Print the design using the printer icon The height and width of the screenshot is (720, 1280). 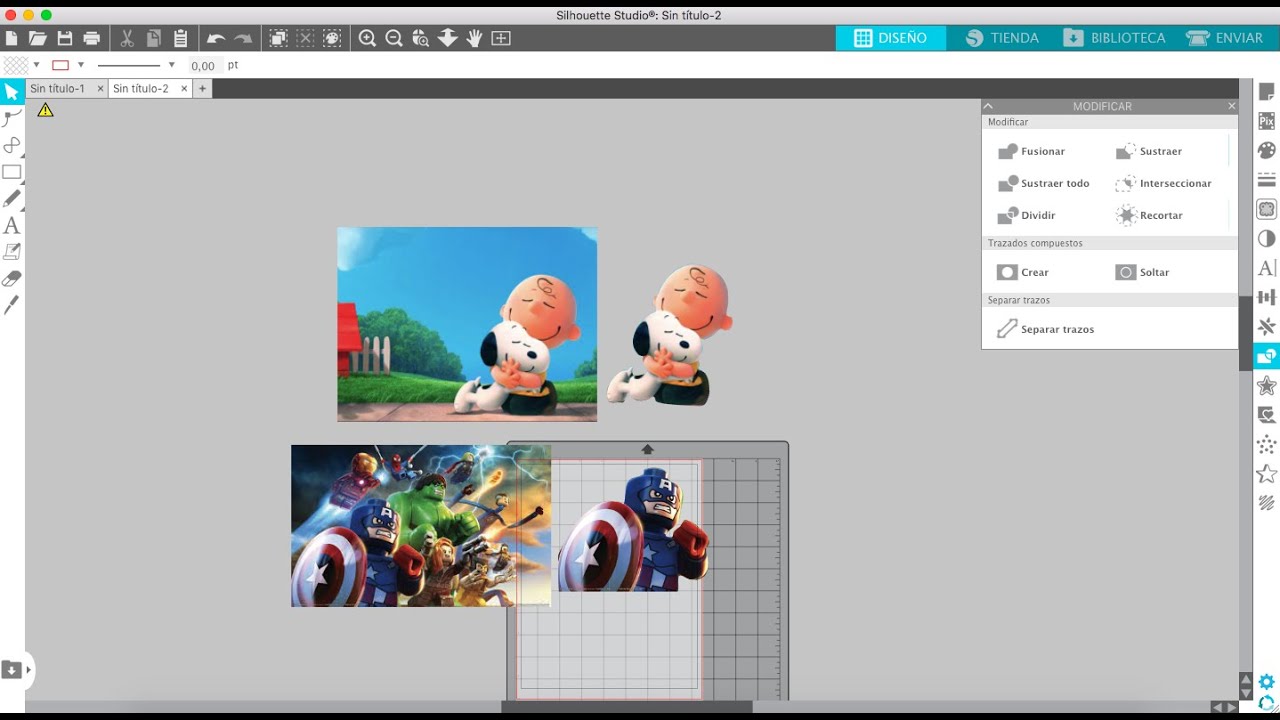click(x=92, y=38)
